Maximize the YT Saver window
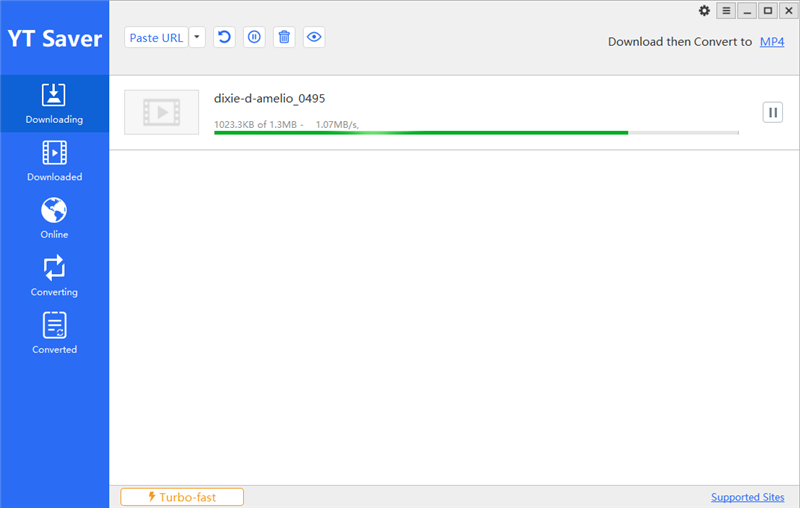800x508 pixels. pos(768,11)
